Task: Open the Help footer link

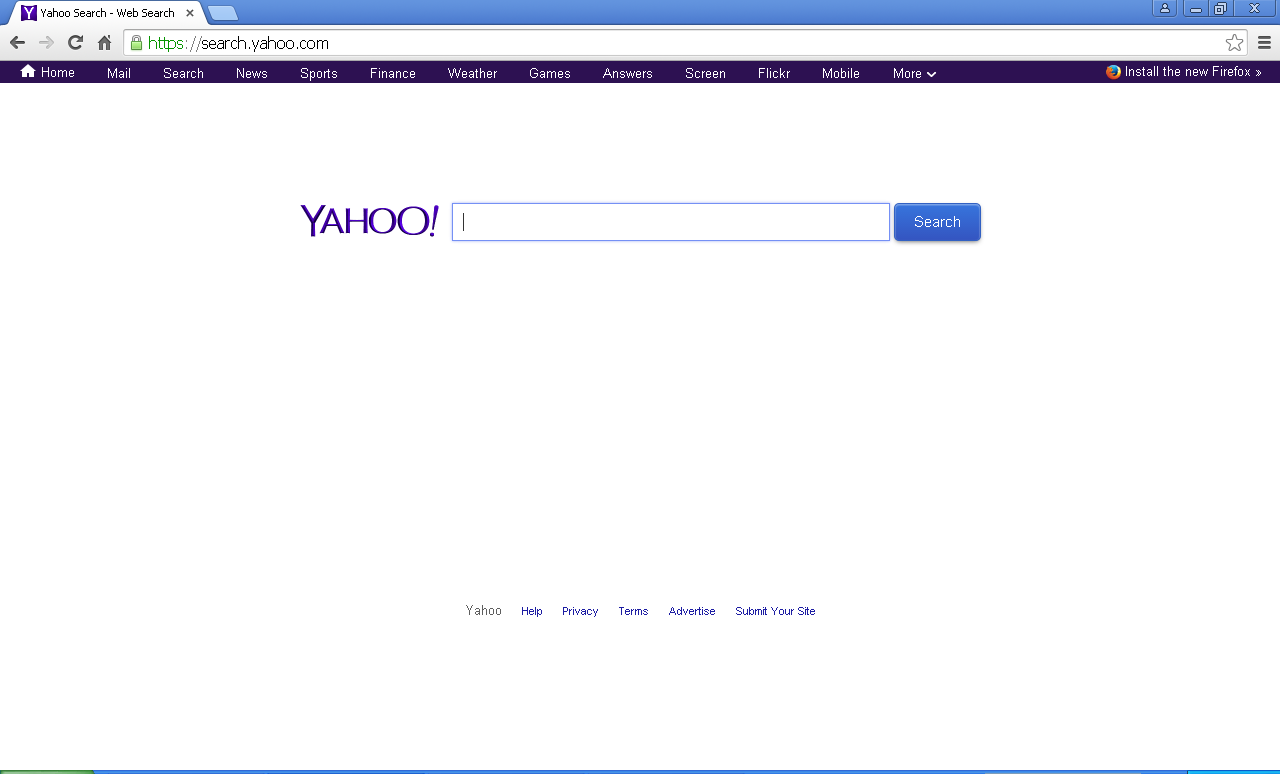Action: tap(532, 611)
